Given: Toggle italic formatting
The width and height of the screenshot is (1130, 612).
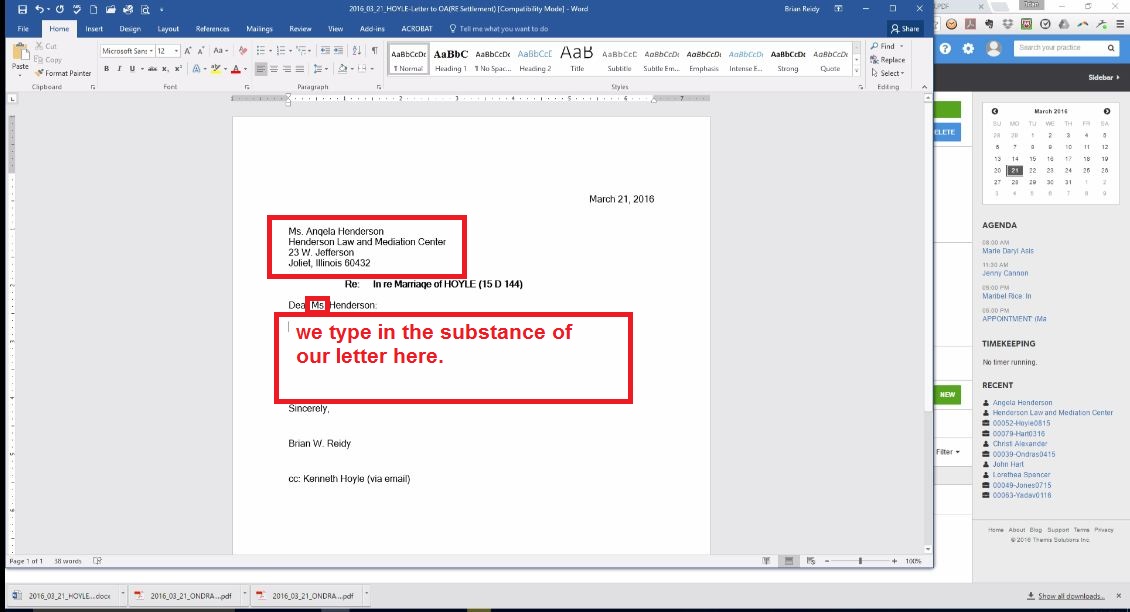Looking at the screenshot, I should [x=119, y=68].
